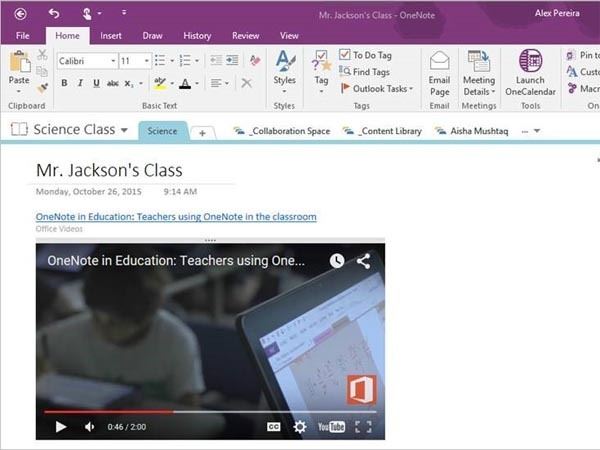Expand the numbering styles dropdown arrow
Image resolution: width=600 pixels, height=450 pixels.
[197, 61]
